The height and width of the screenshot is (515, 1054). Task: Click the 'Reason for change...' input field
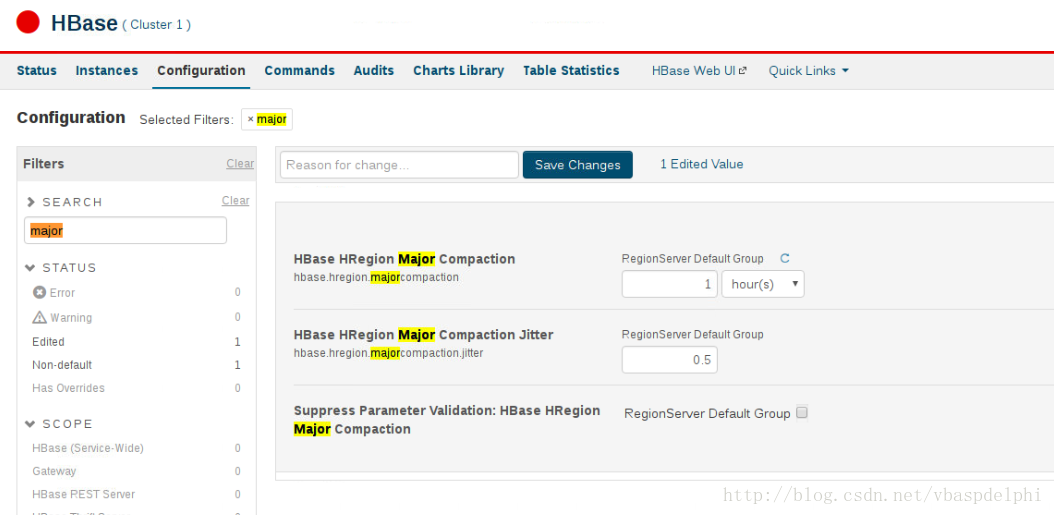[399, 165]
